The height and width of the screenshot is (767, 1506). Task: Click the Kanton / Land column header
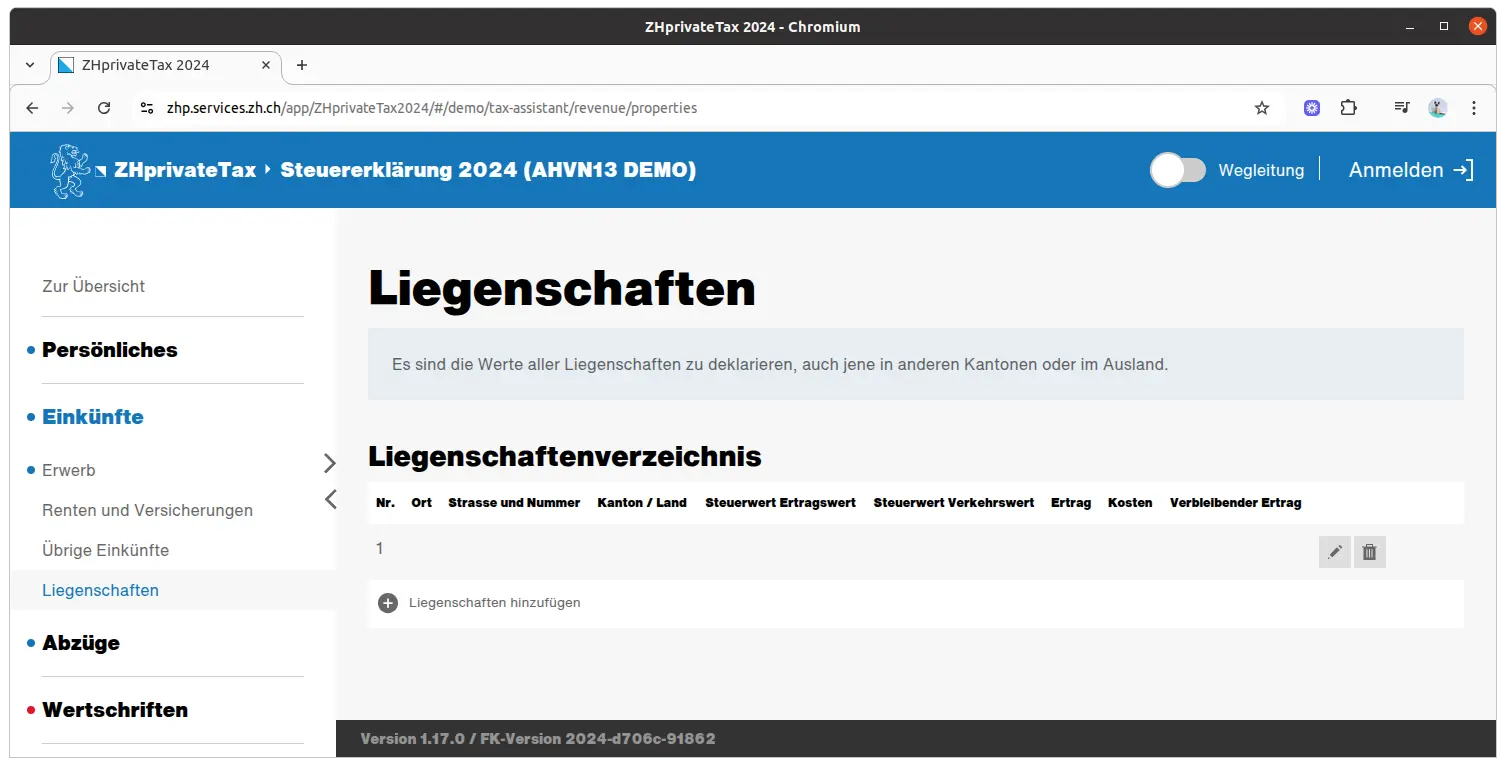642,503
